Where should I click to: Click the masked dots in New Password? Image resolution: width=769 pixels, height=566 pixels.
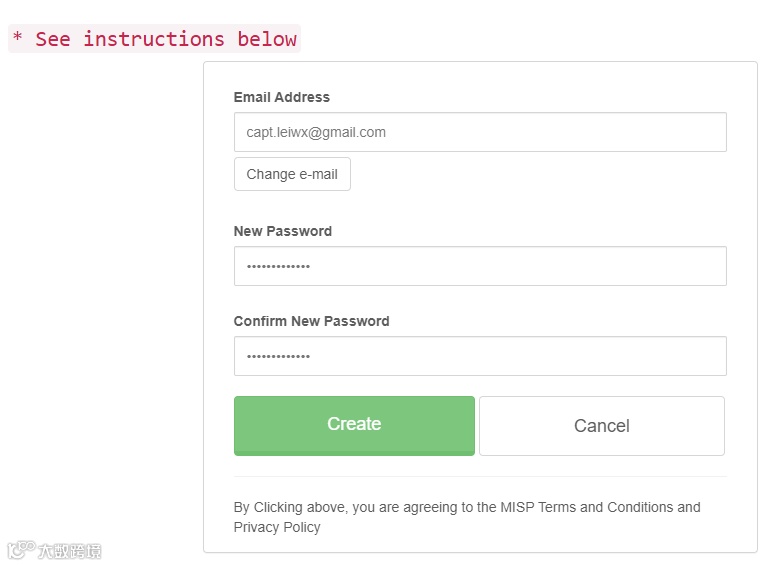(278, 267)
